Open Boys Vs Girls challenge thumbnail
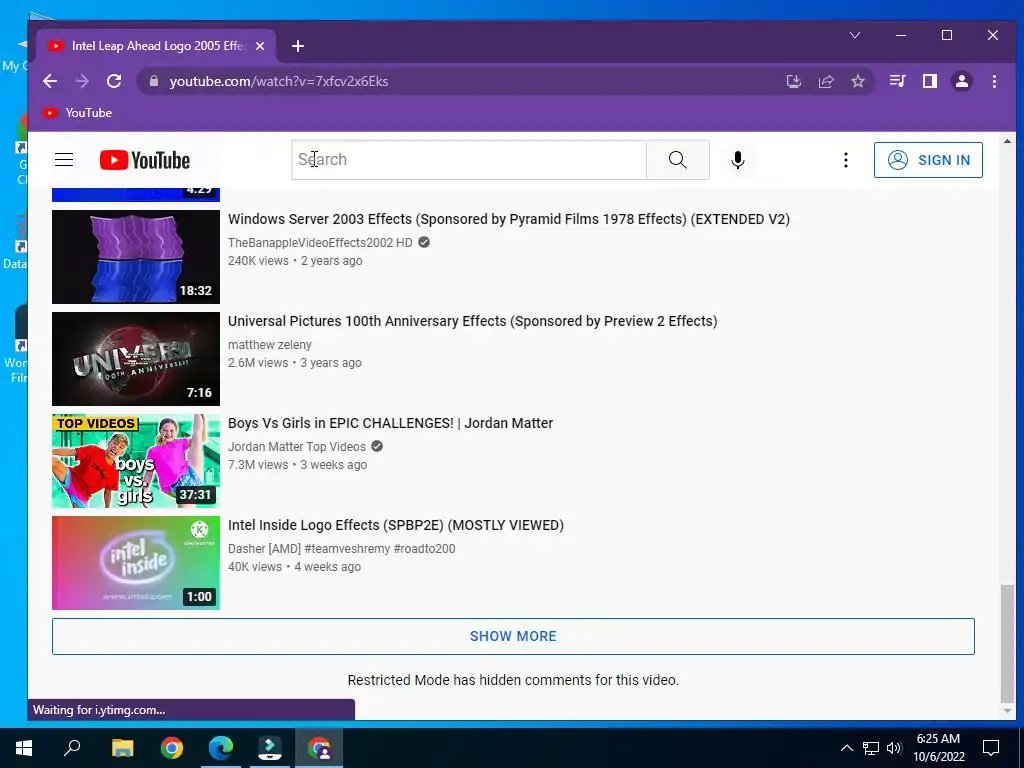 click(x=136, y=460)
